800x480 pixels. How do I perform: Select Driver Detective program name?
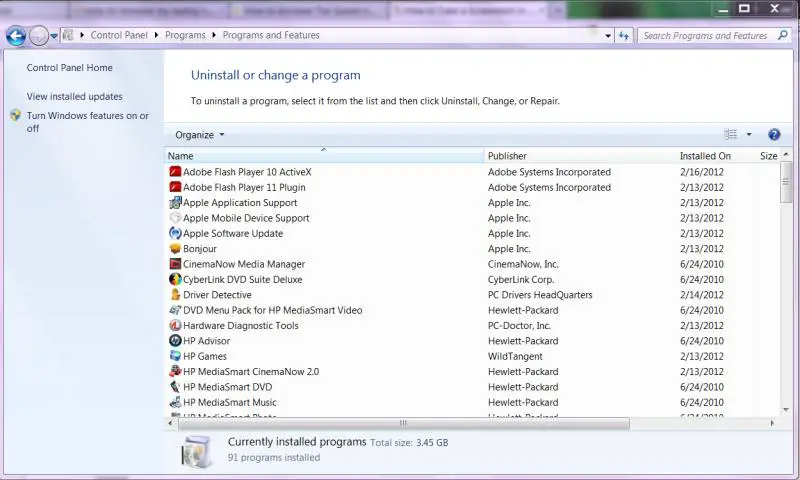pos(217,295)
